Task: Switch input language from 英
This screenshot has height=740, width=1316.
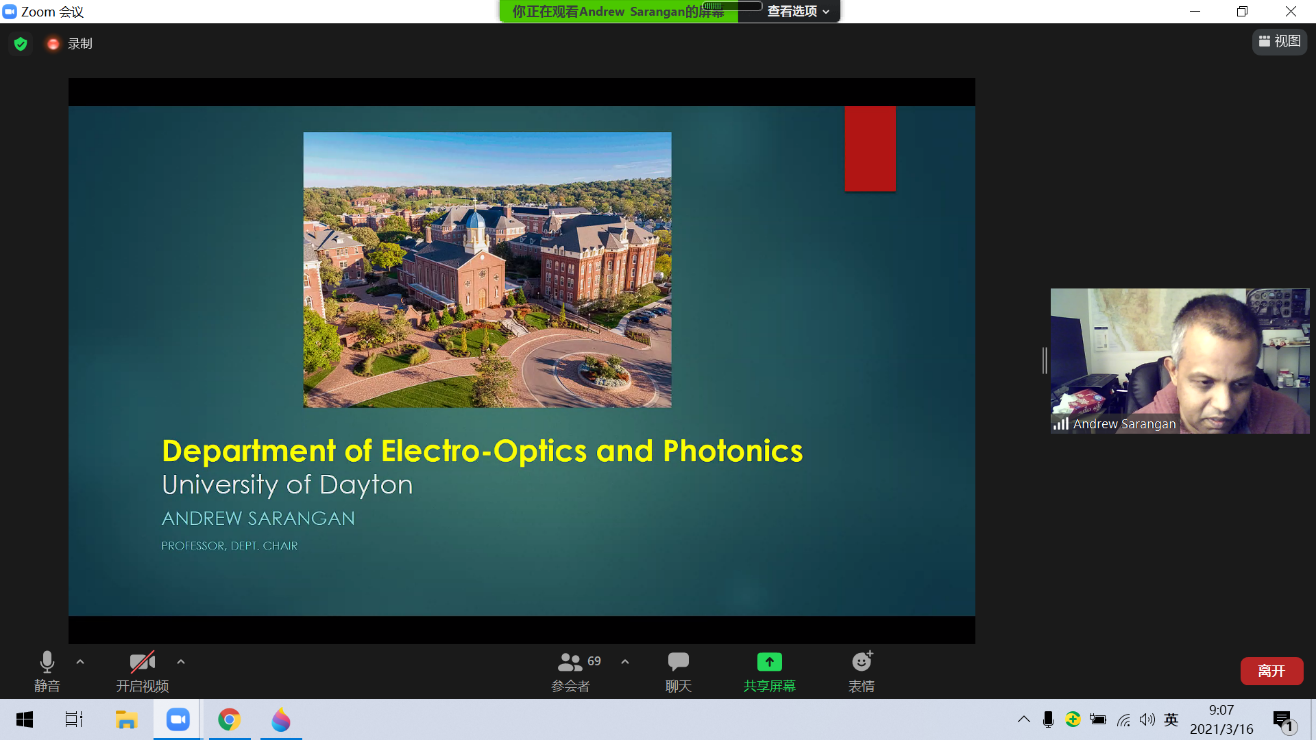Action: [1171, 719]
